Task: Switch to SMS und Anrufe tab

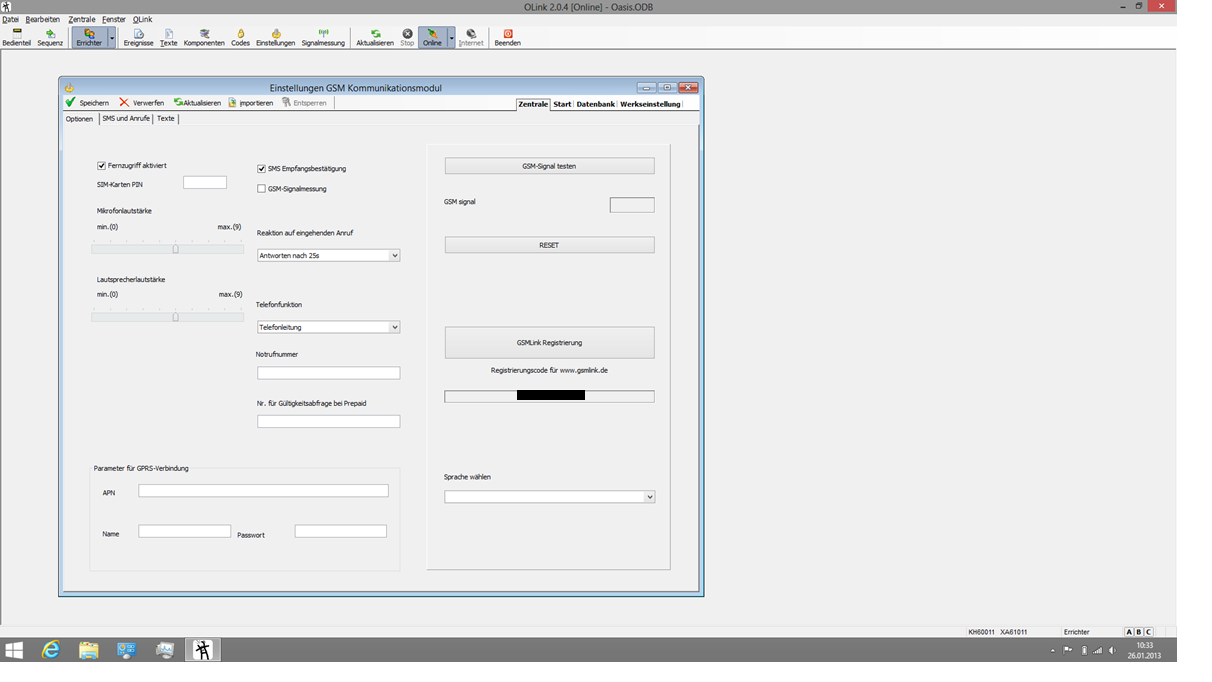Action: coord(126,119)
